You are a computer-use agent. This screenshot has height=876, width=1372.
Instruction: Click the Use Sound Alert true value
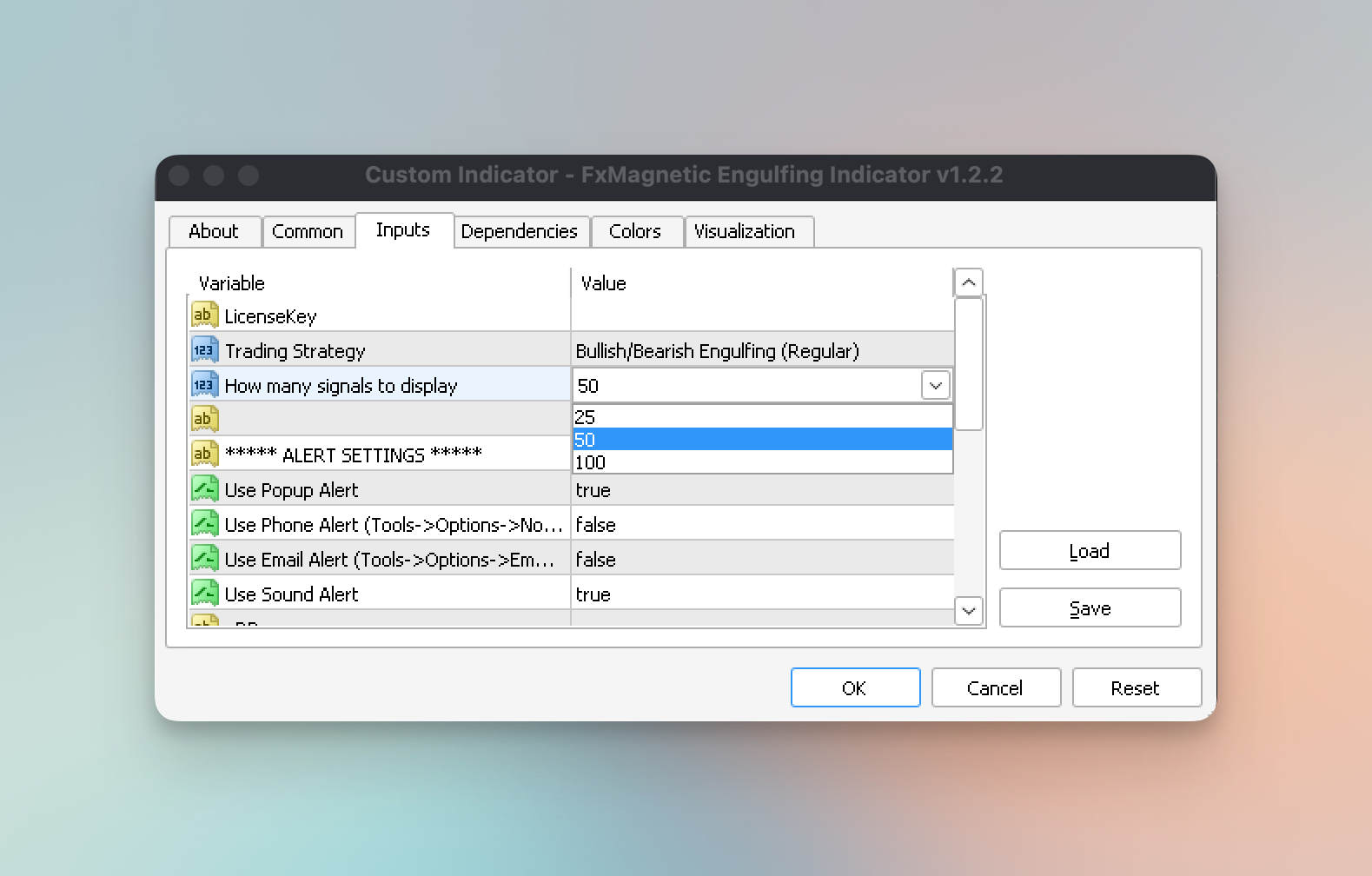(x=593, y=594)
